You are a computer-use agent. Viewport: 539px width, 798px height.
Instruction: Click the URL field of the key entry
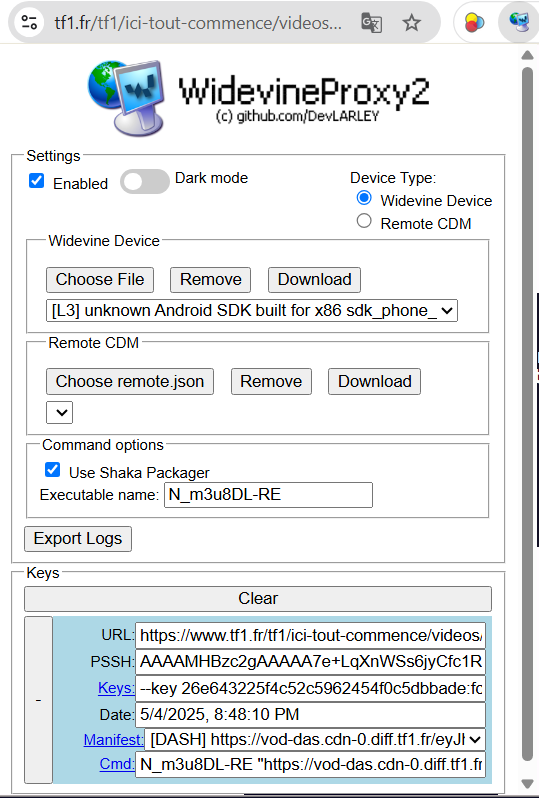point(310,635)
